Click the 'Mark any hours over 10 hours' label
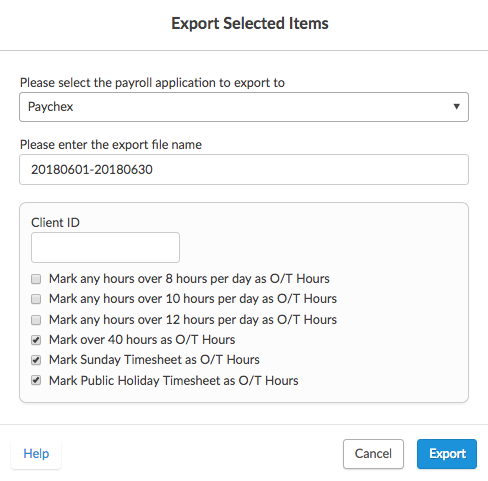This screenshot has width=488, height=481. (x=193, y=299)
